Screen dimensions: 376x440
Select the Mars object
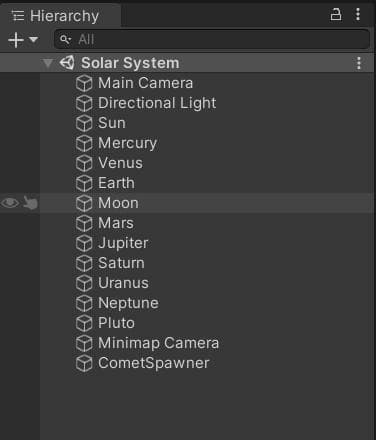coord(116,223)
